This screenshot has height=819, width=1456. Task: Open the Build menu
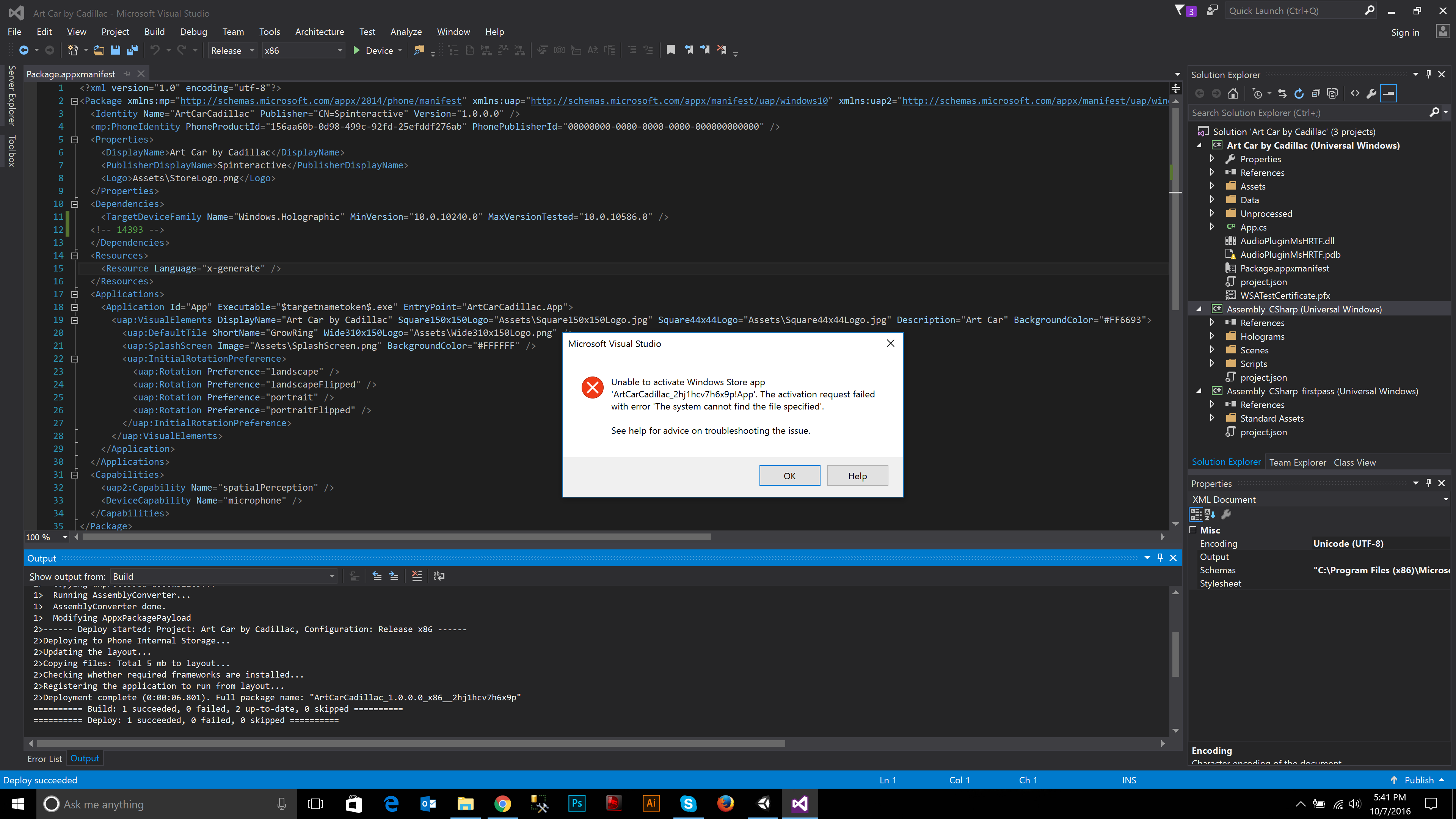[154, 31]
